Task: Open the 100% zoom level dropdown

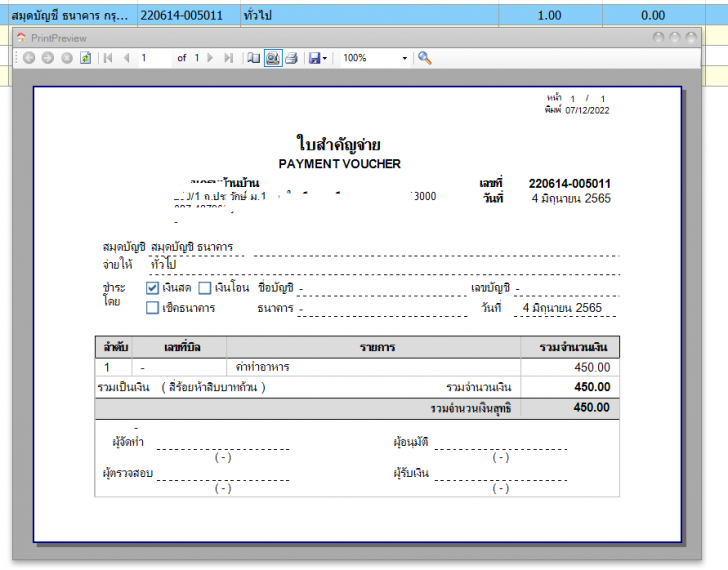Action: pos(405,58)
